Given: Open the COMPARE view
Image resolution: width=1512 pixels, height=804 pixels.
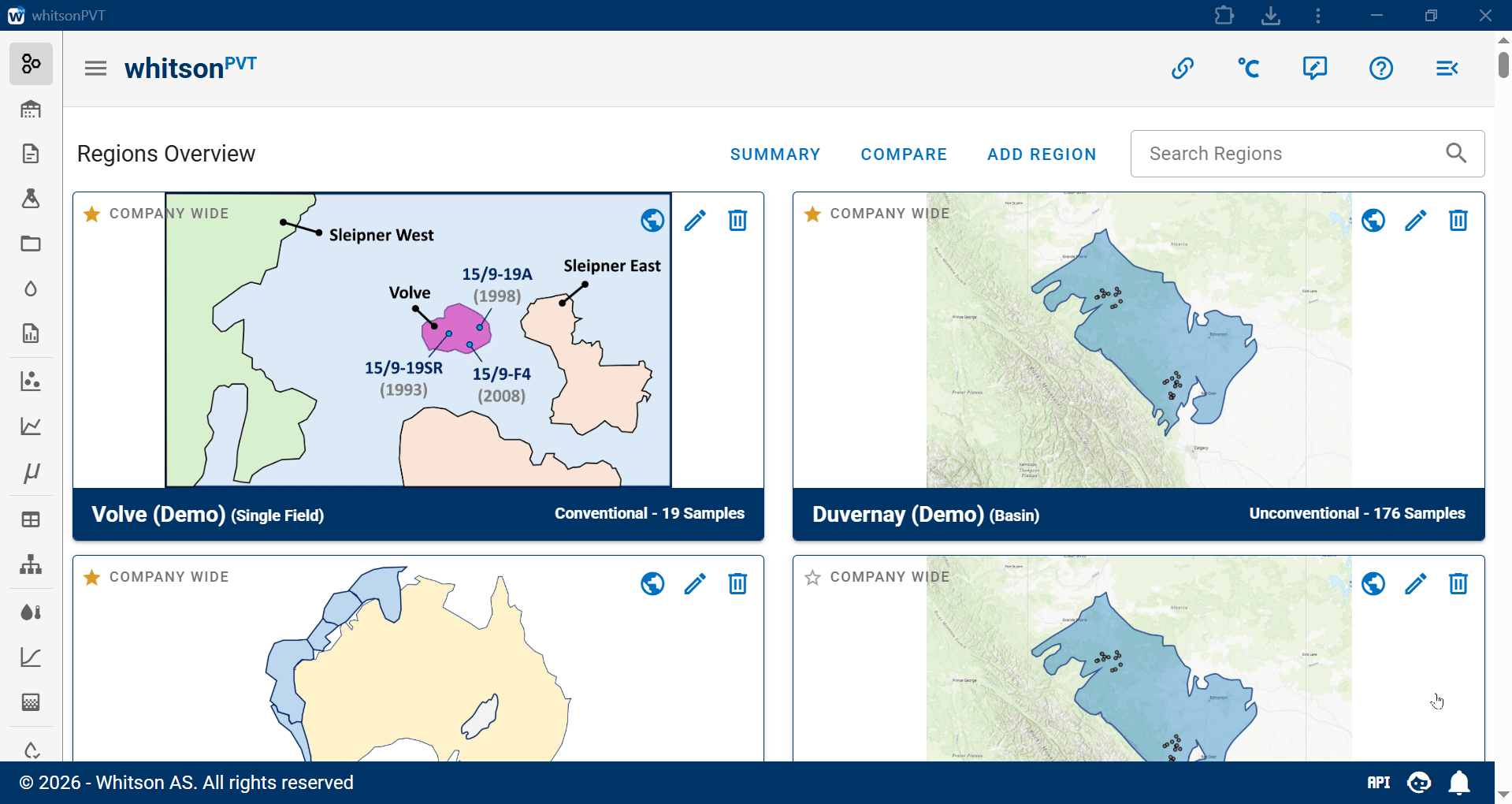Looking at the screenshot, I should [x=904, y=154].
